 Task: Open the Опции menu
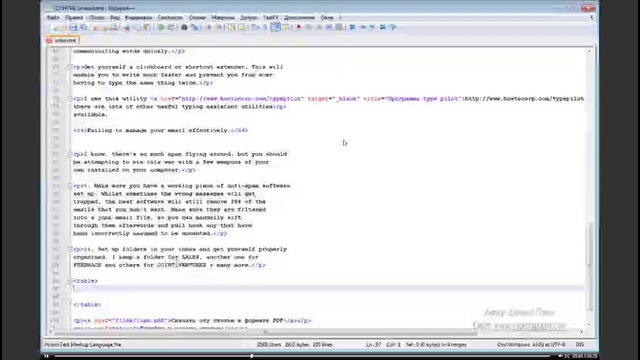[x=197, y=18]
